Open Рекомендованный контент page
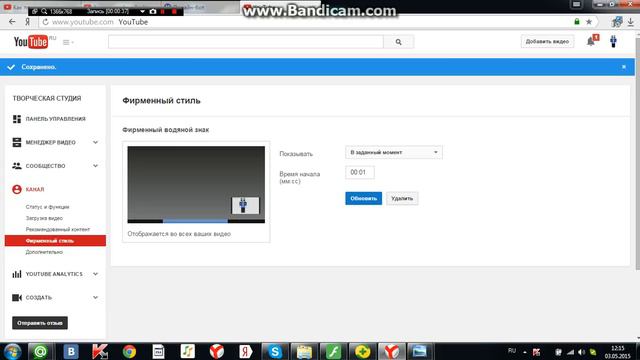The image size is (640, 360). [x=58, y=229]
